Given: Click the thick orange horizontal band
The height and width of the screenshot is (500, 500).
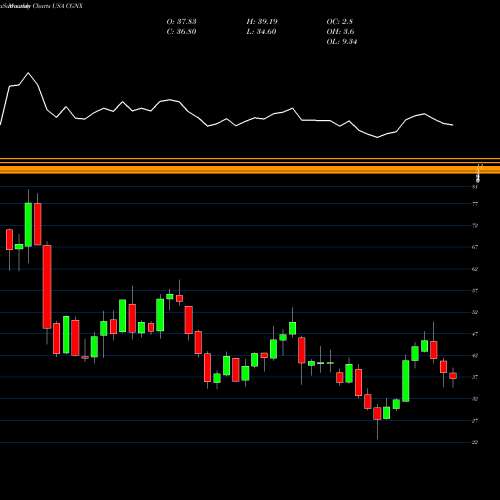Looking at the screenshot, I should (250, 169).
